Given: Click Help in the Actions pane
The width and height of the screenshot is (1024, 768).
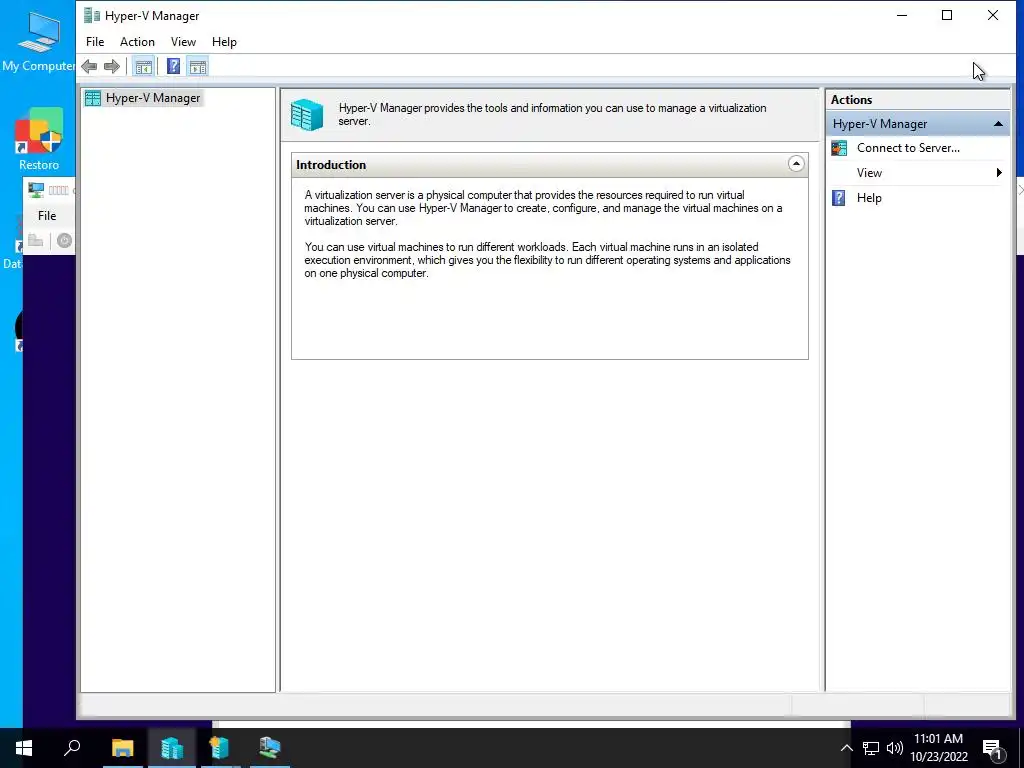Looking at the screenshot, I should pos(869,198).
